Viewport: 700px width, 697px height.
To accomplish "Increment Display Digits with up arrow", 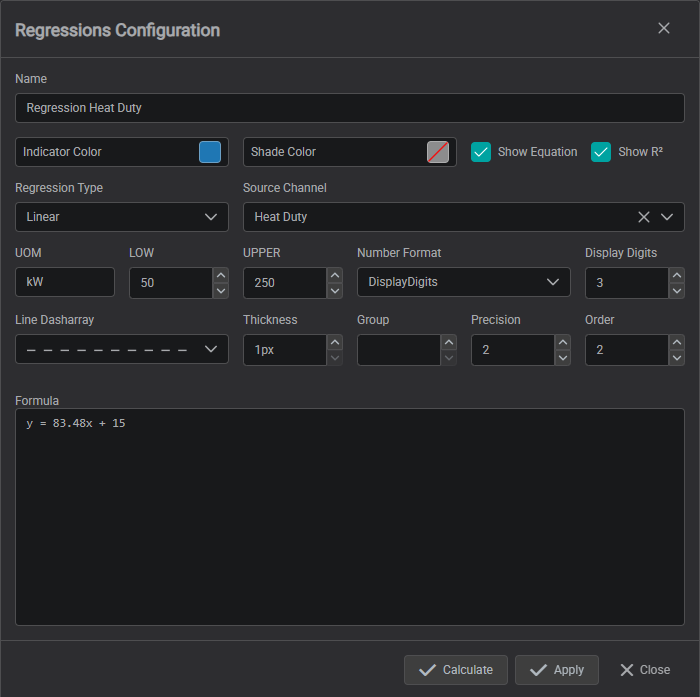I will pos(677,275).
